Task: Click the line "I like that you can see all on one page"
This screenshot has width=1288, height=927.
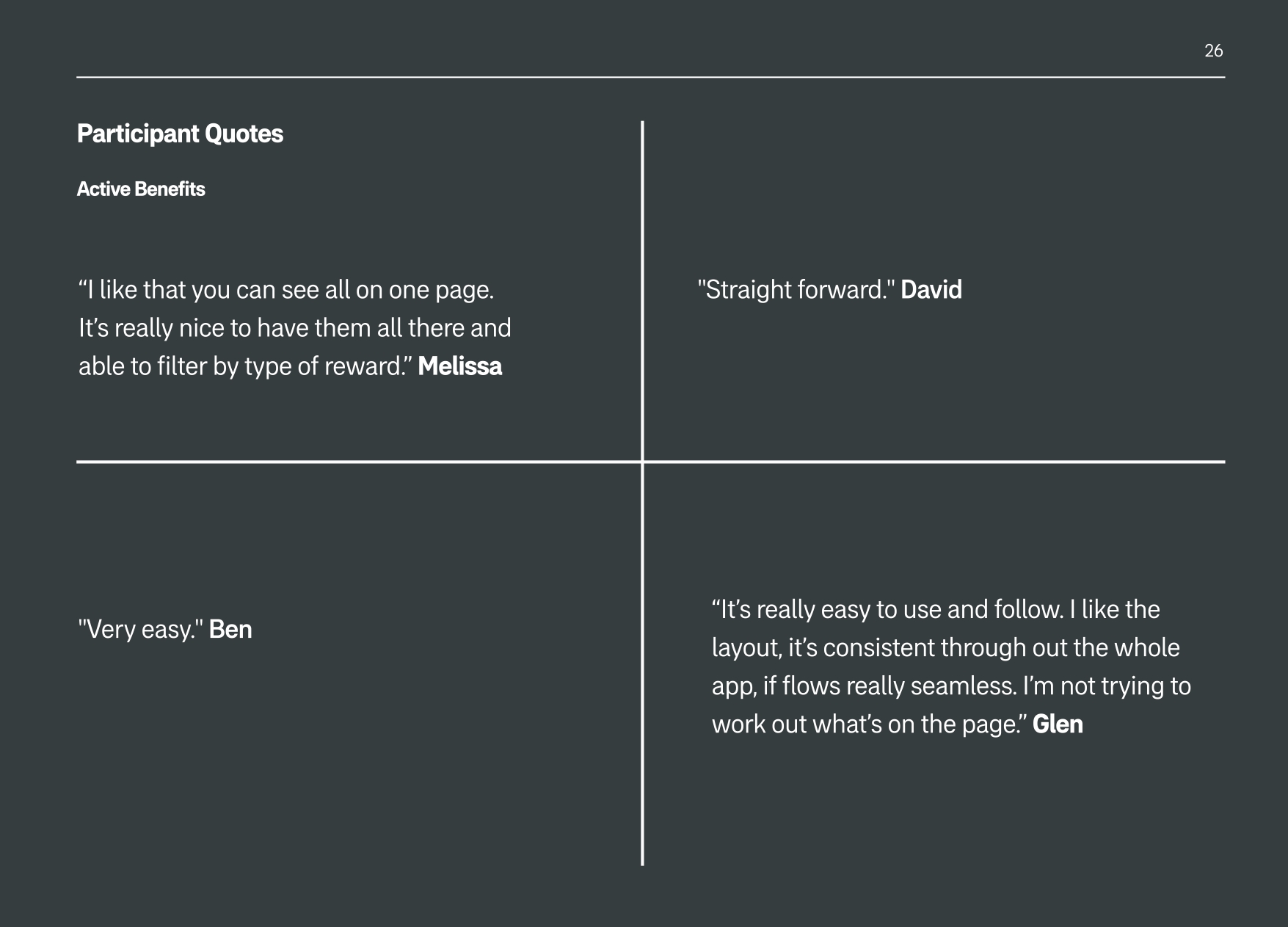Action: tap(286, 290)
